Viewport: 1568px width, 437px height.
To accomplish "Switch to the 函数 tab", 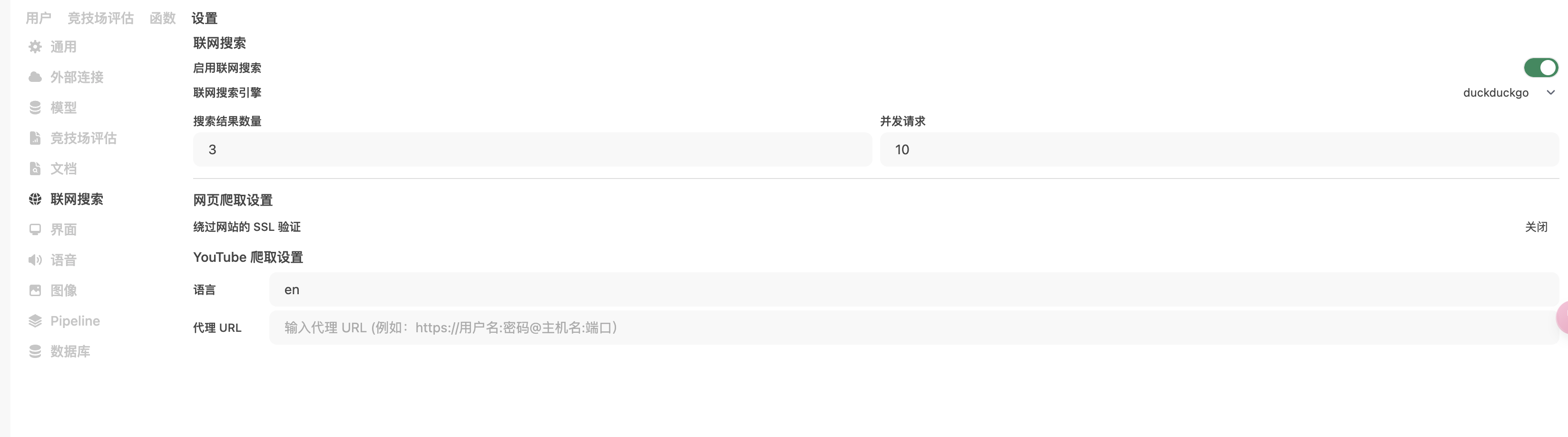I will [x=163, y=18].
